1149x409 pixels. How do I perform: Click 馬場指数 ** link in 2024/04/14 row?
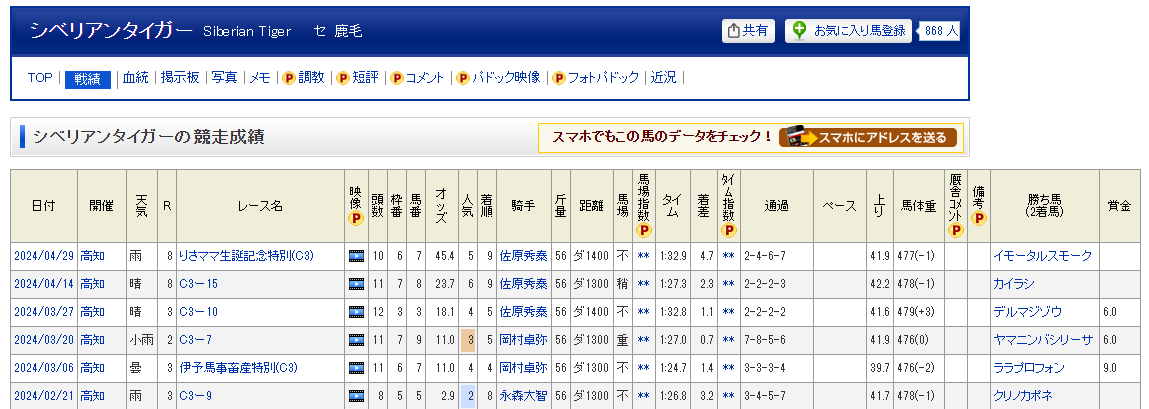tap(643, 284)
